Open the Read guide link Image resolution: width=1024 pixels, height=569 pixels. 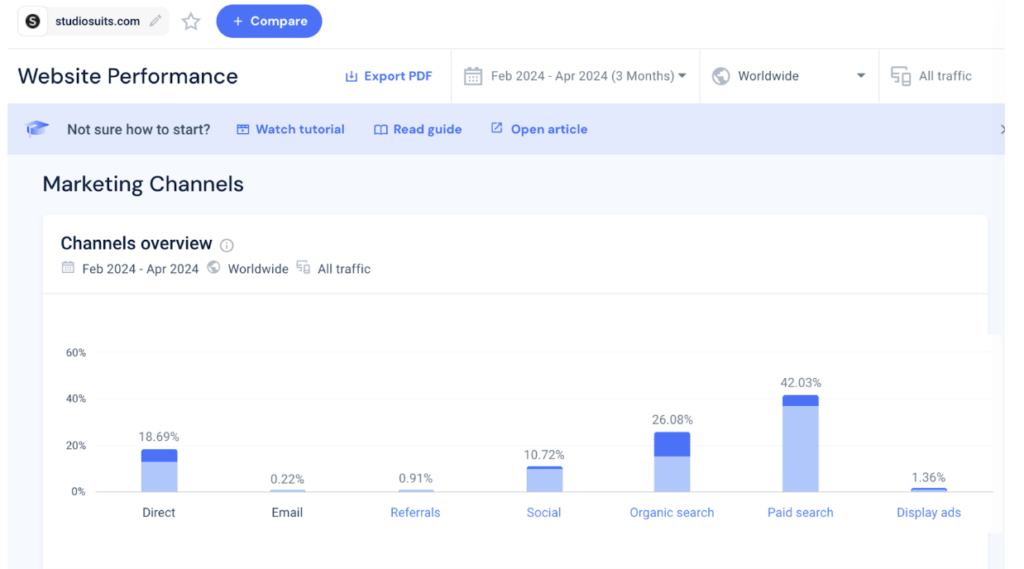418,129
